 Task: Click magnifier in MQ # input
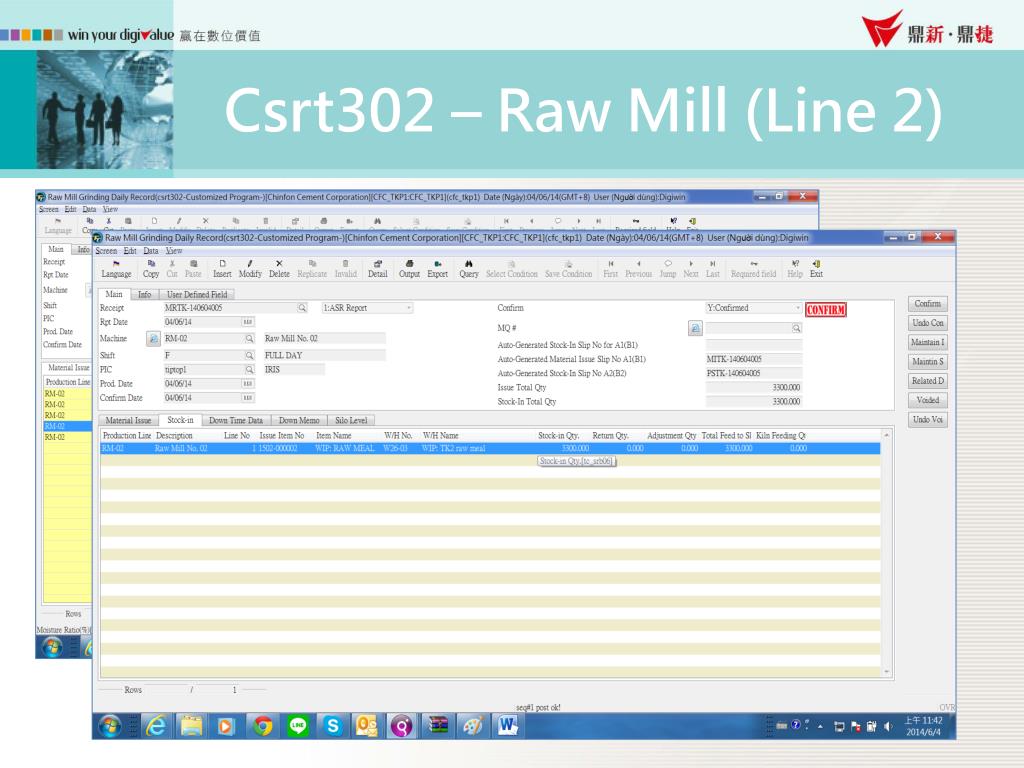coord(796,328)
